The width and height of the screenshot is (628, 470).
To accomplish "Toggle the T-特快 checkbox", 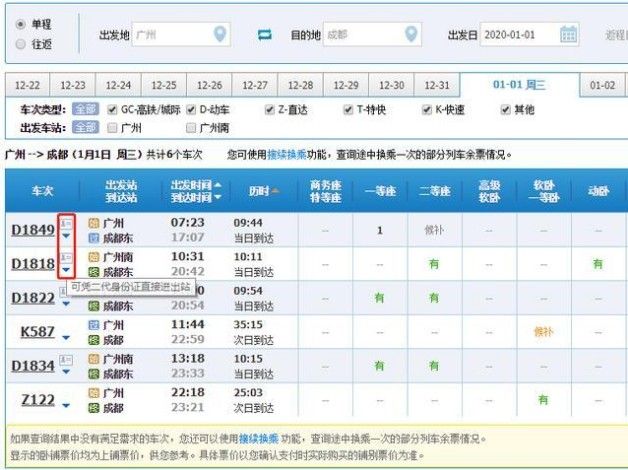I will coord(348,109).
